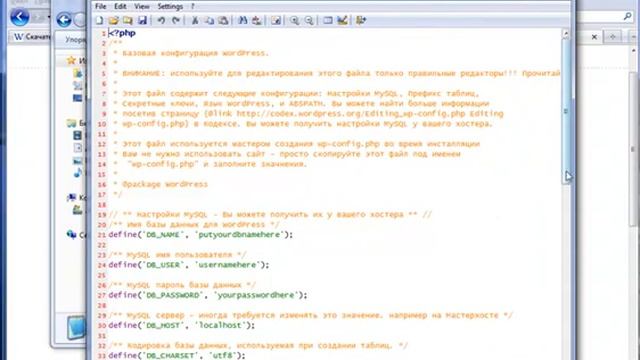Click the Browse folder toolbar icon
The height and width of the screenshot is (360, 640).
pyautogui.click(x=128, y=20)
